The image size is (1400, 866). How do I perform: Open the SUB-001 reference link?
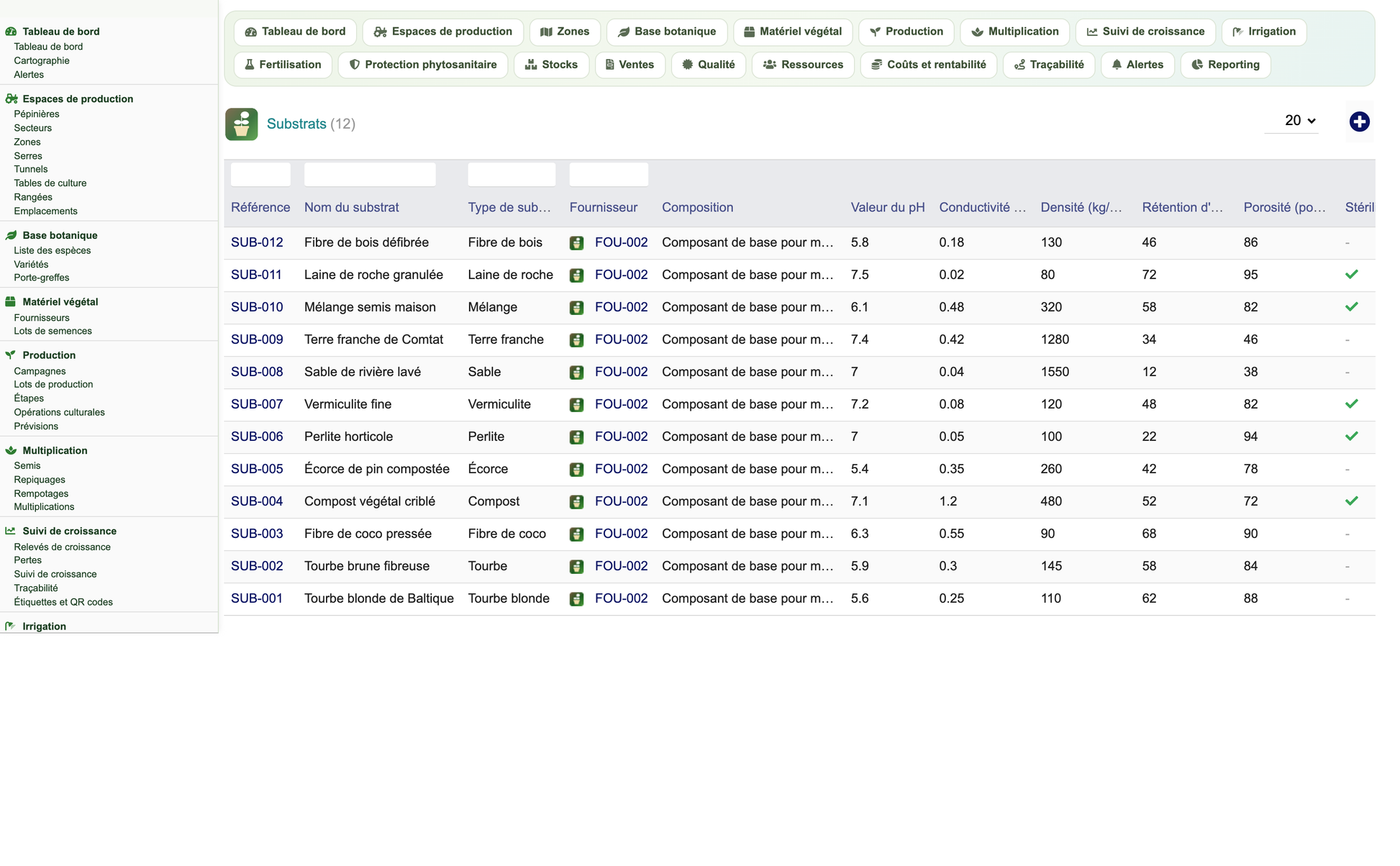click(257, 598)
